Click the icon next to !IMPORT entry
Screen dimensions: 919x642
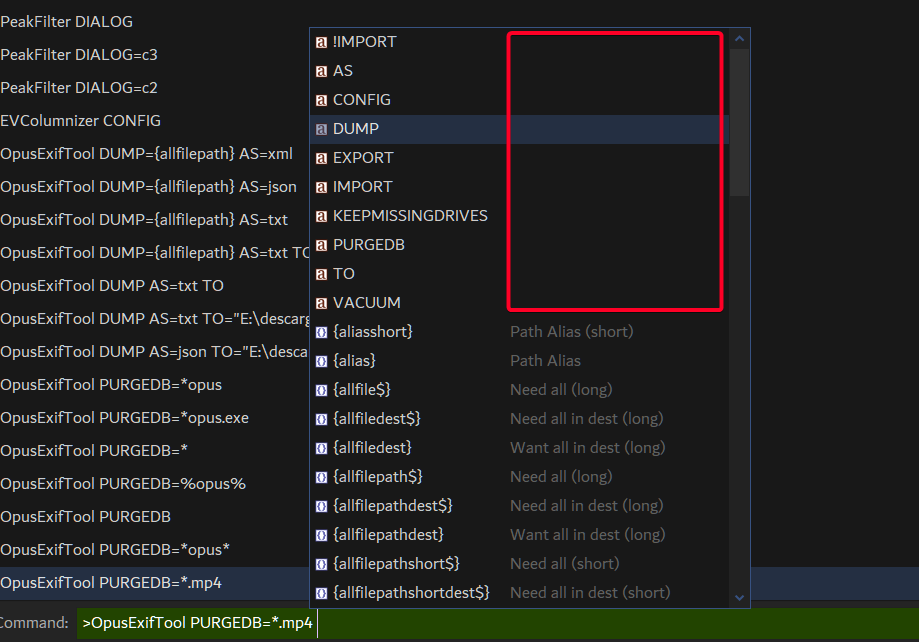click(x=321, y=42)
